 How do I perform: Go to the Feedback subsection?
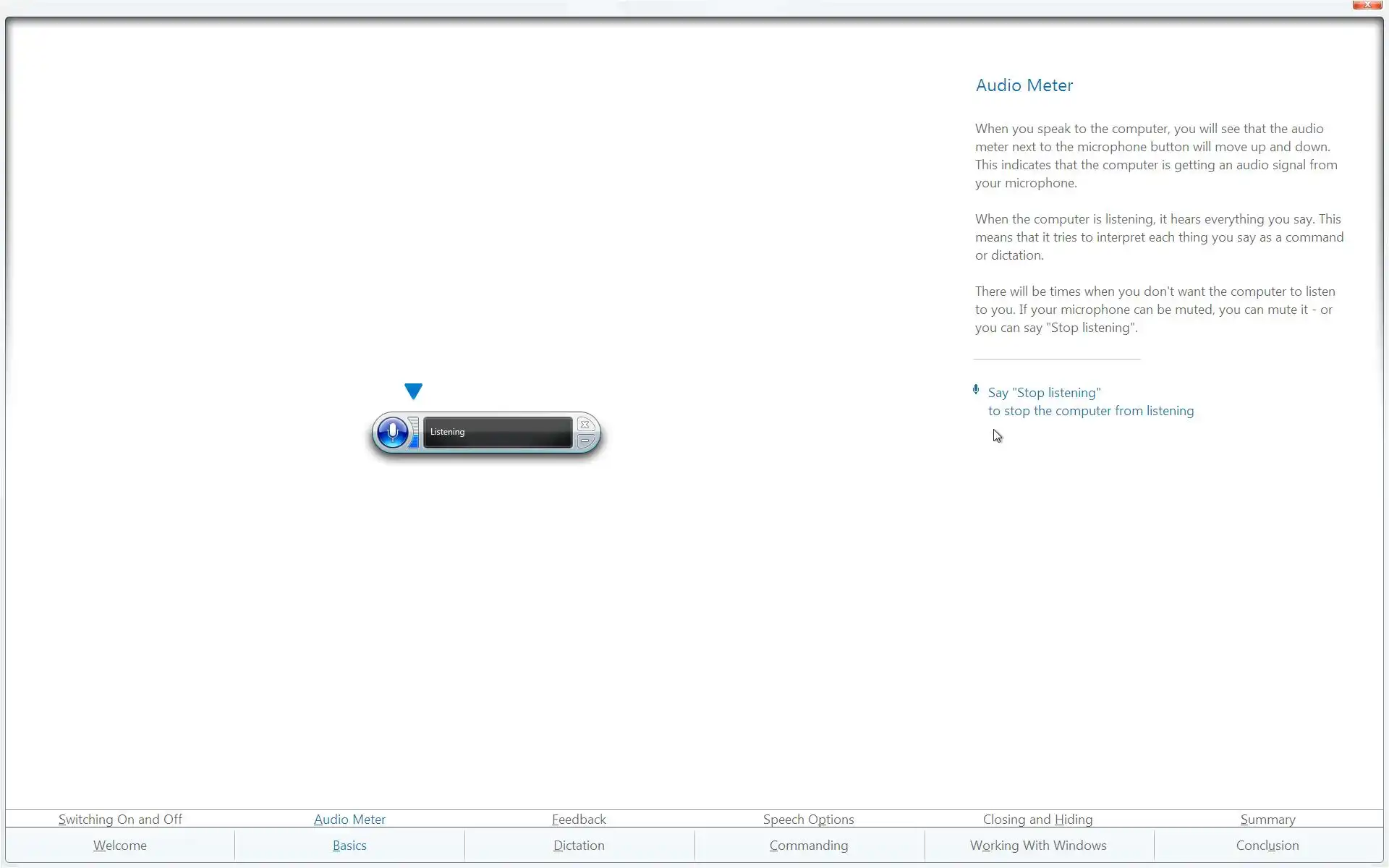click(579, 820)
